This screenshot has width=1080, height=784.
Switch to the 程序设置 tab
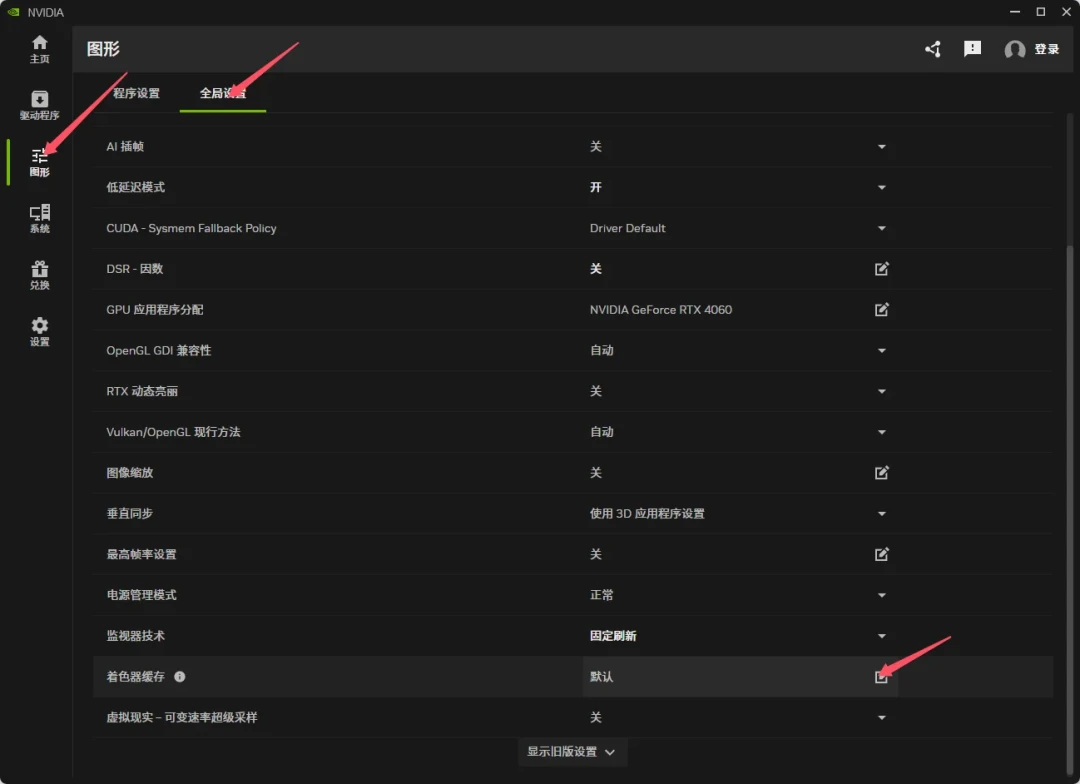click(136, 93)
